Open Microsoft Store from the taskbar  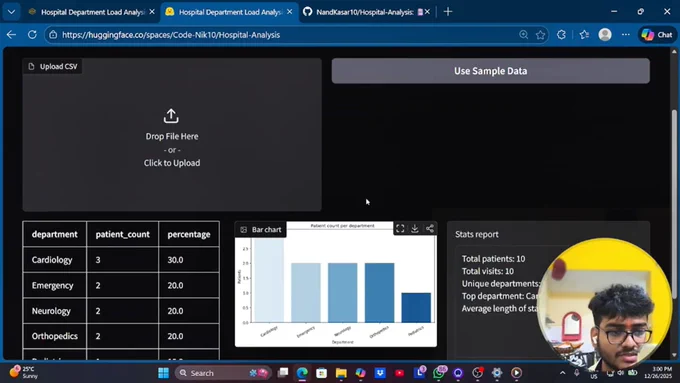(x=321, y=373)
